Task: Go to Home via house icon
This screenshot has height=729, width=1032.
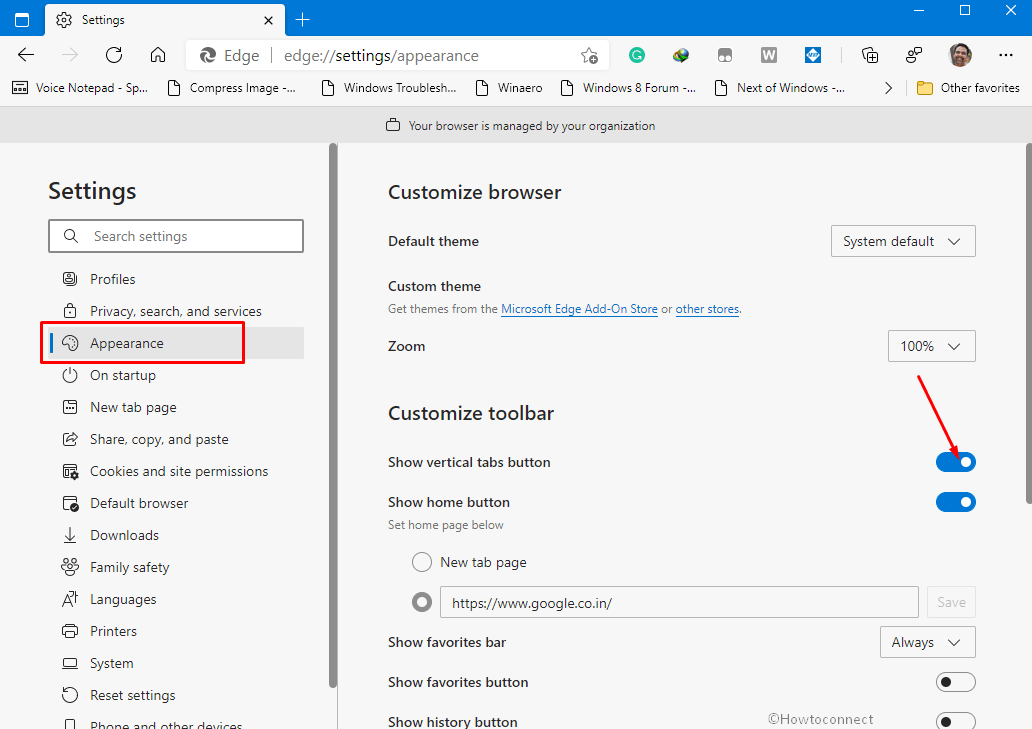Action: click(x=158, y=55)
